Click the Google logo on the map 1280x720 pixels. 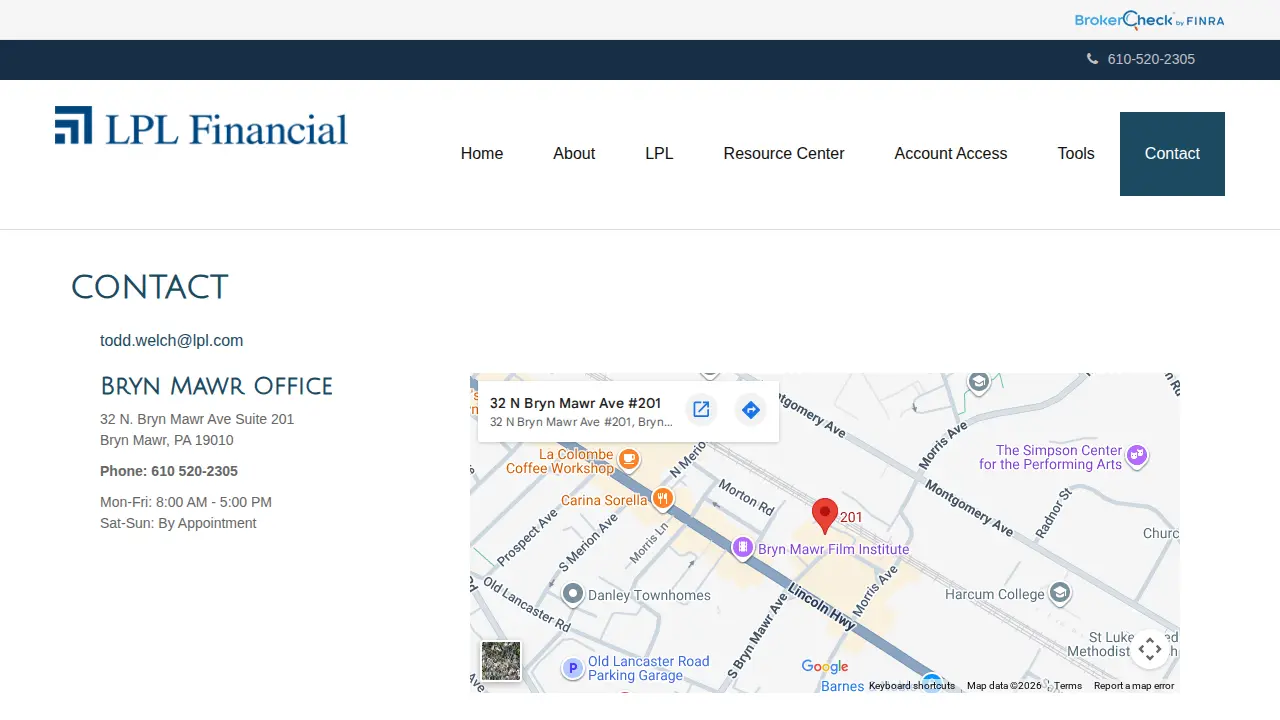tap(825, 667)
